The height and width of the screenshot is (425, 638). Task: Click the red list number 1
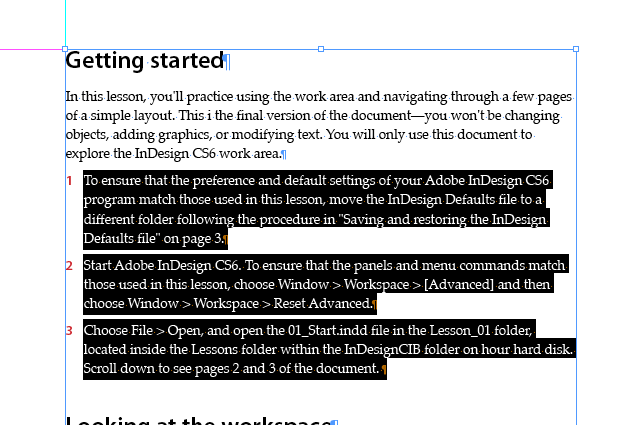(x=70, y=181)
